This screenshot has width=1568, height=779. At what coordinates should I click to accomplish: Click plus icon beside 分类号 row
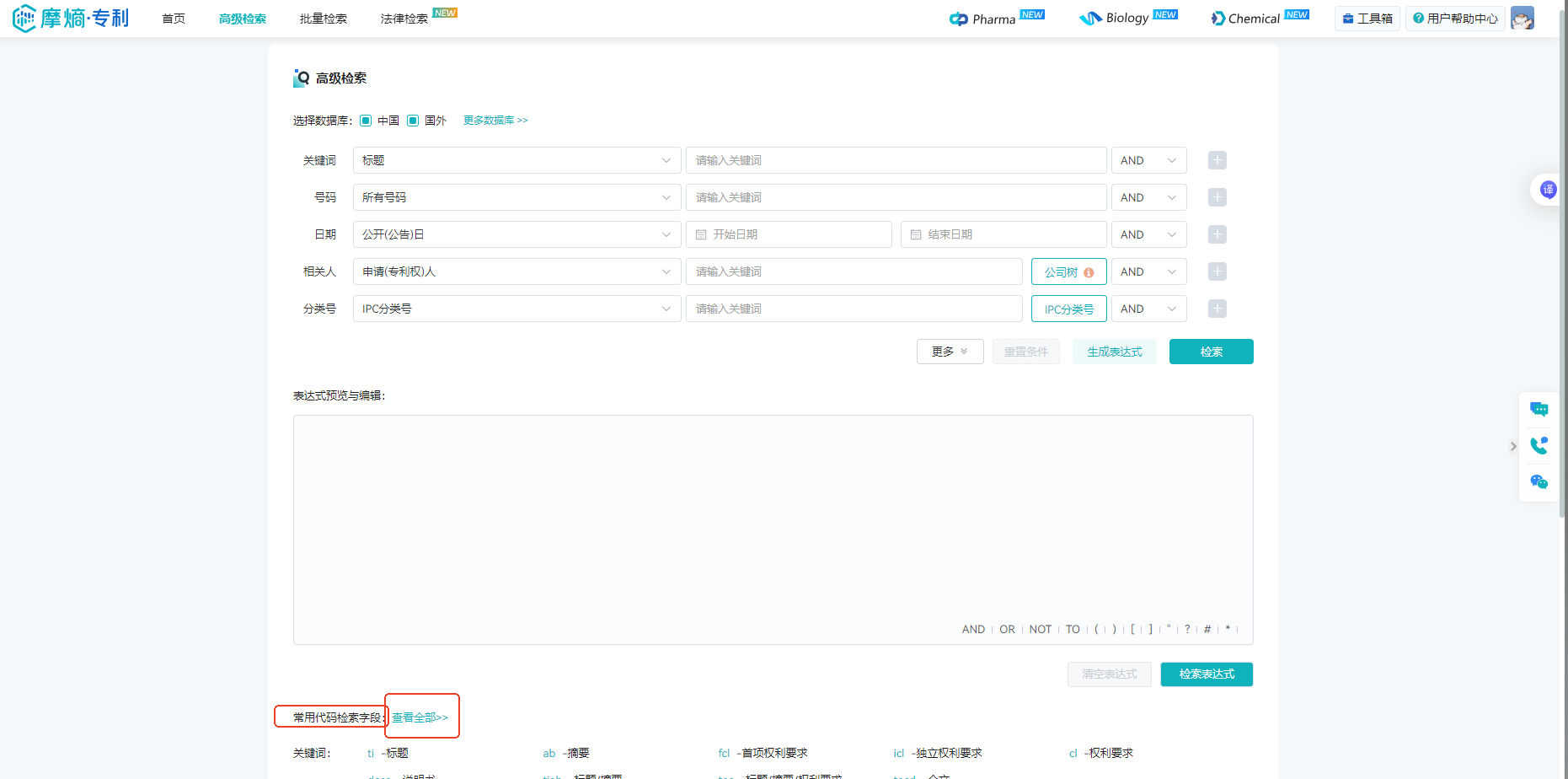[x=1217, y=309]
